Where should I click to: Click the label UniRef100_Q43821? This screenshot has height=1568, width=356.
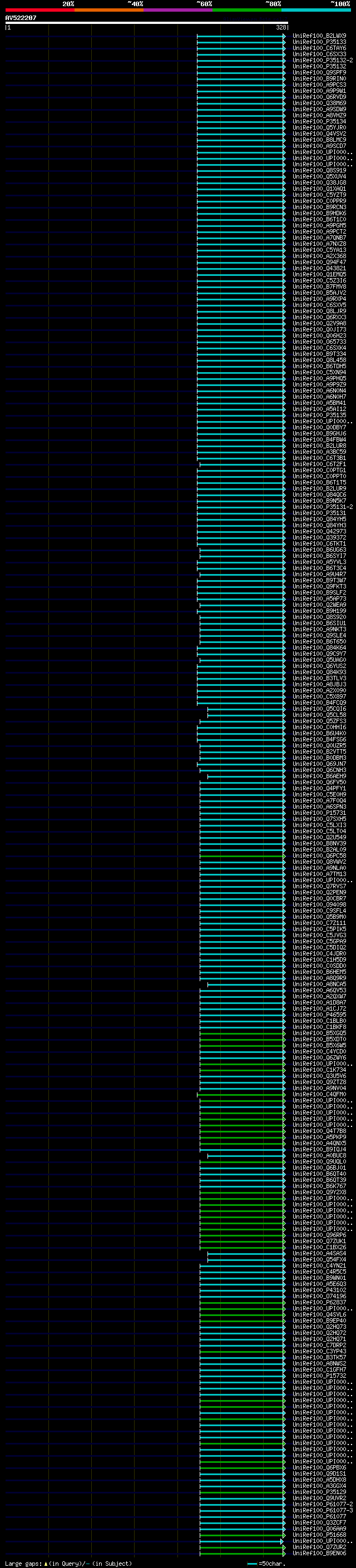pos(319,269)
